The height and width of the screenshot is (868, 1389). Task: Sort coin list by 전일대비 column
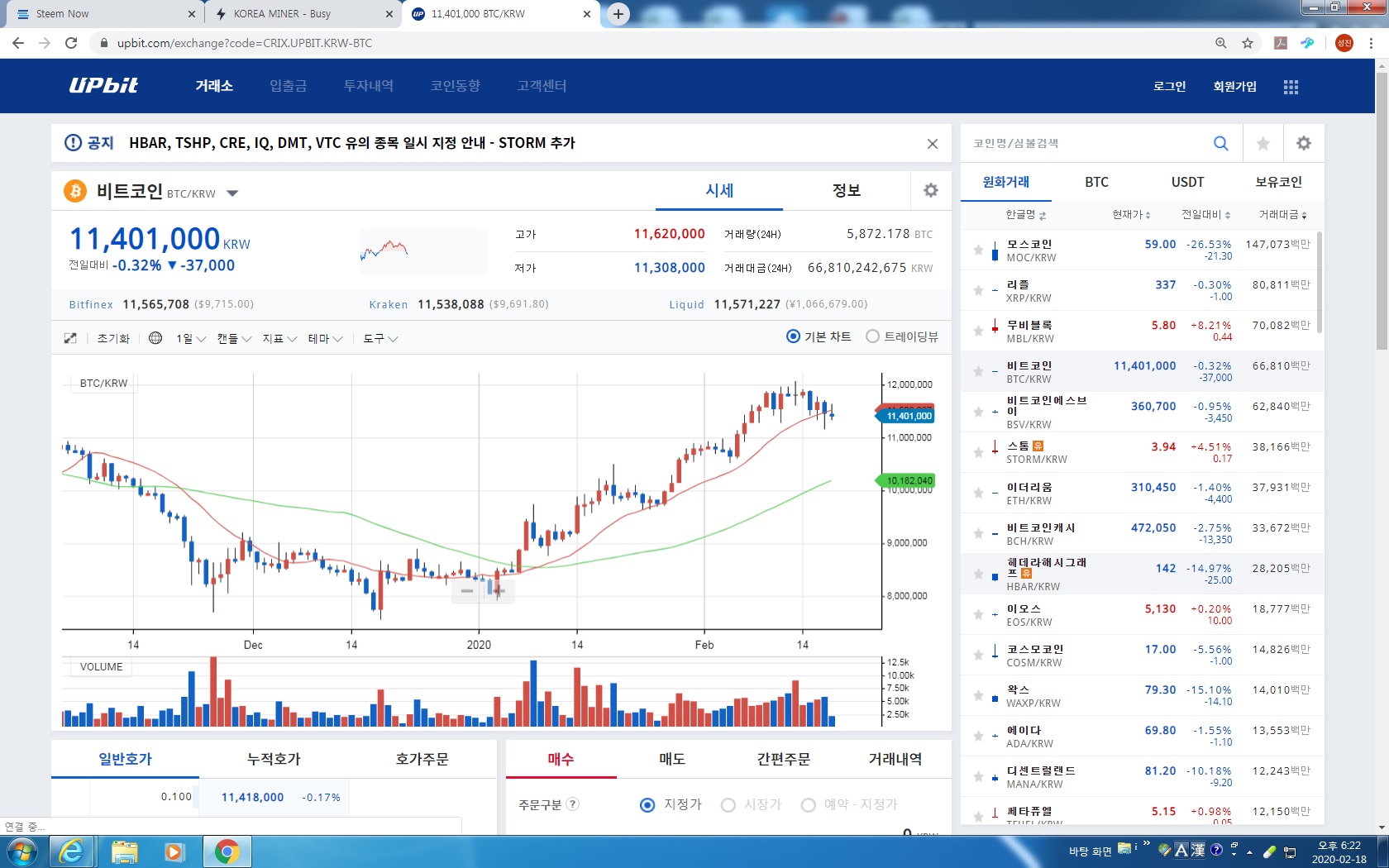click(x=1205, y=215)
